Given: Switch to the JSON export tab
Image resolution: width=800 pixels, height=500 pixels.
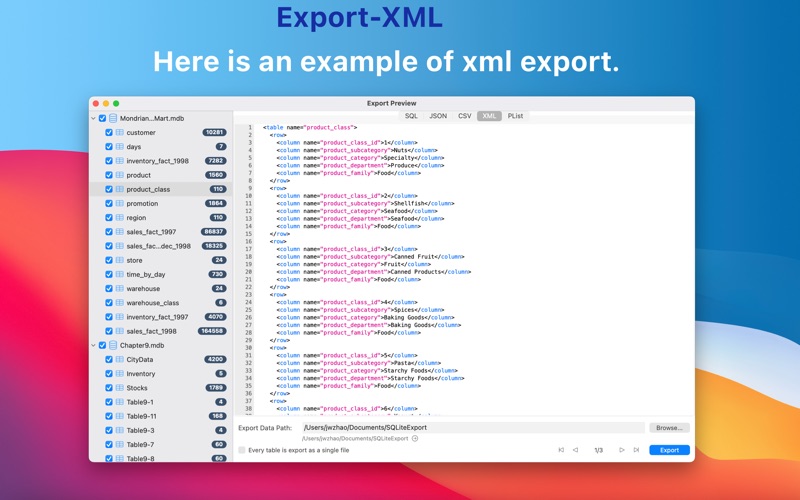Looking at the screenshot, I should pyautogui.click(x=438, y=116).
